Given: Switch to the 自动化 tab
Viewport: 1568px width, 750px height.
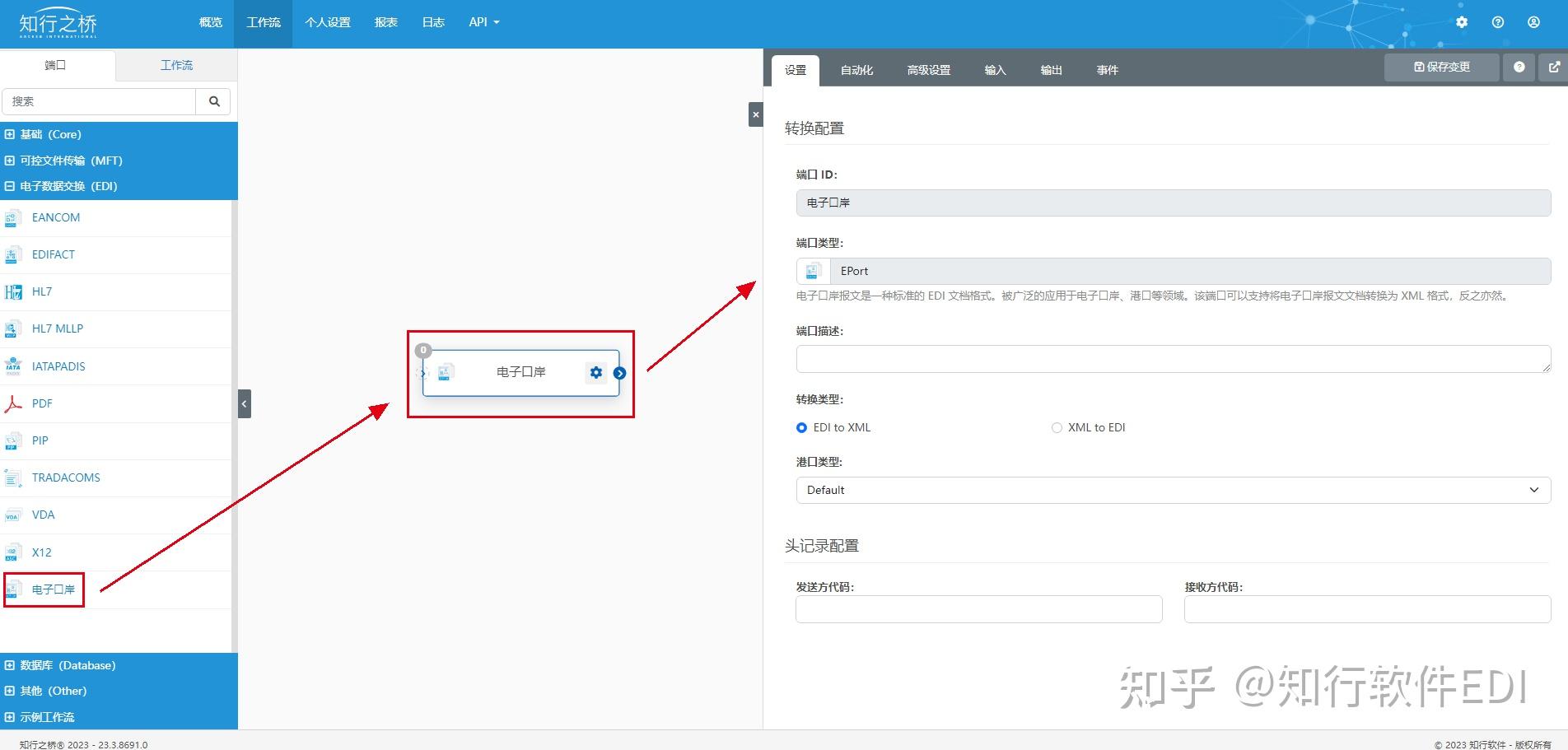Looking at the screenshot, I should coord(856,70).
